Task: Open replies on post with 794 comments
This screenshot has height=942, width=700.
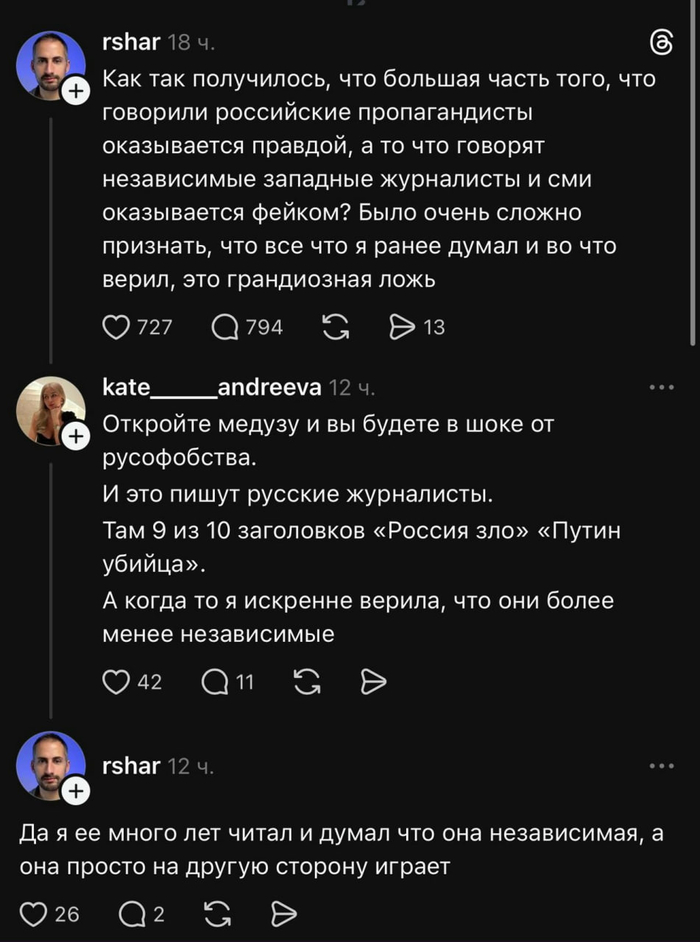Action: tap(226, 327)
